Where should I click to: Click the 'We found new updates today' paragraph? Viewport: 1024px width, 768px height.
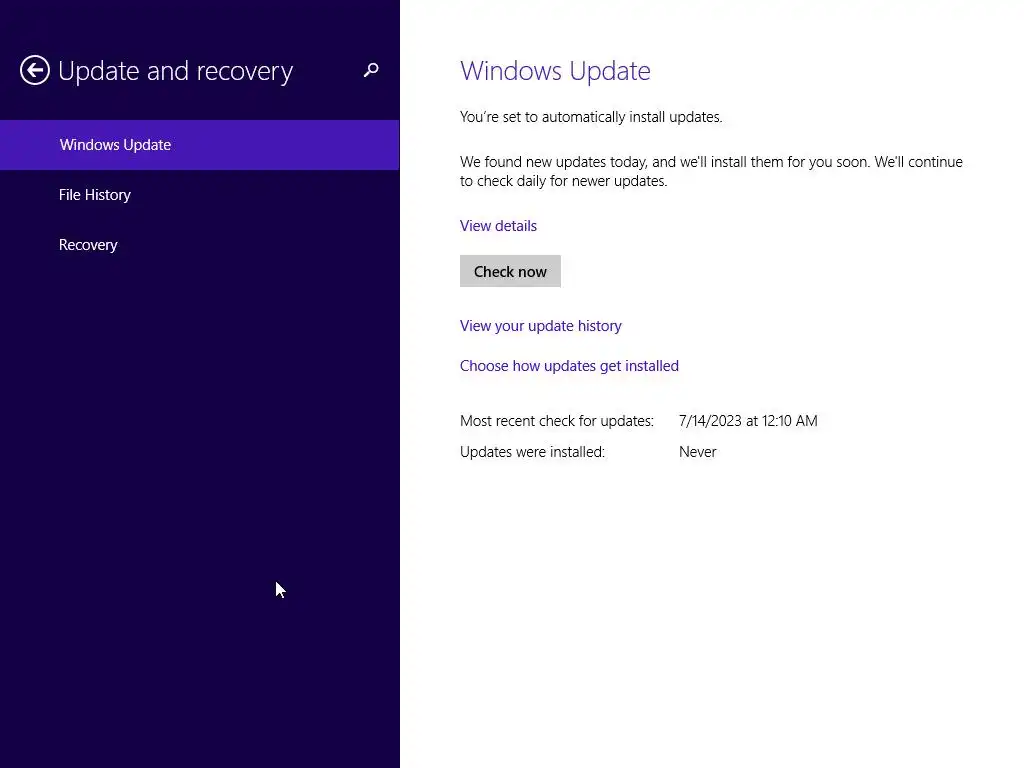pos(711,171)
